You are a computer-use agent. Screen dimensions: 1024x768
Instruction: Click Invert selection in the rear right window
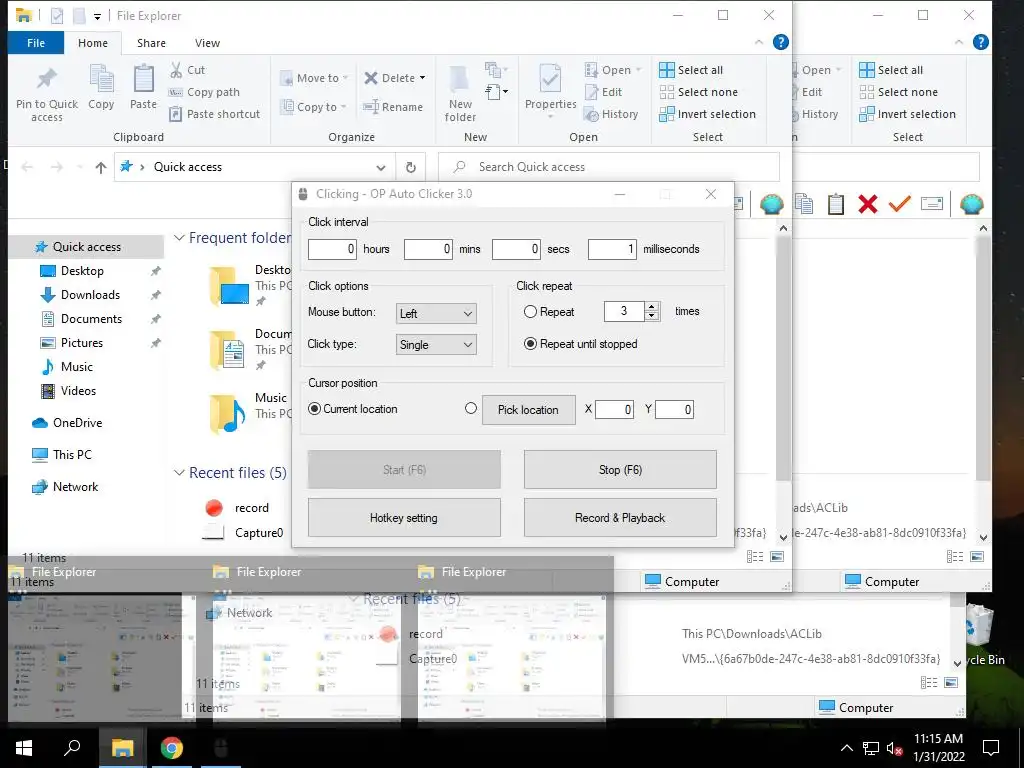click(x=907, y=114)
